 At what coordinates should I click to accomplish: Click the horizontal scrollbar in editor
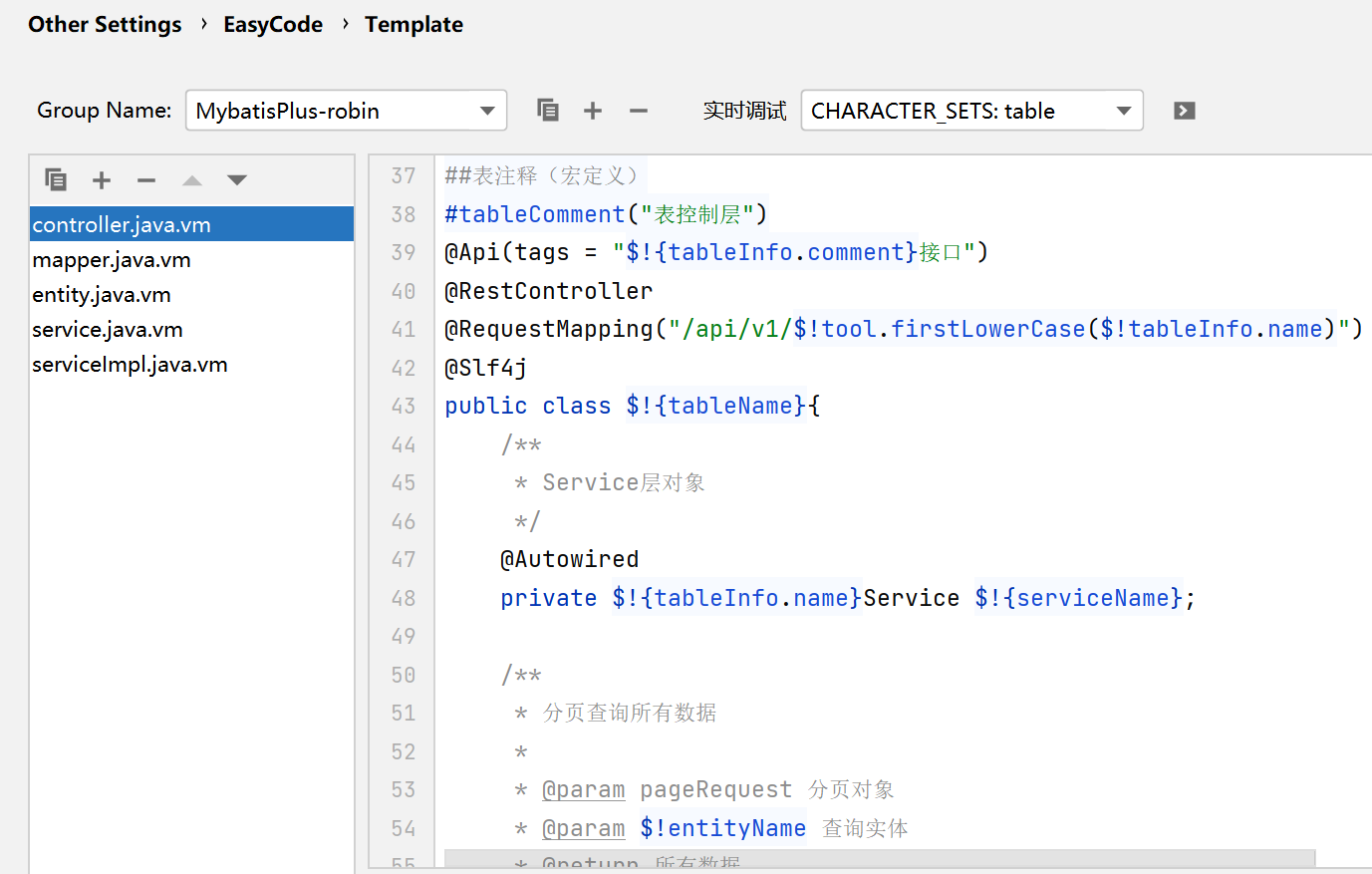(879, 858)
